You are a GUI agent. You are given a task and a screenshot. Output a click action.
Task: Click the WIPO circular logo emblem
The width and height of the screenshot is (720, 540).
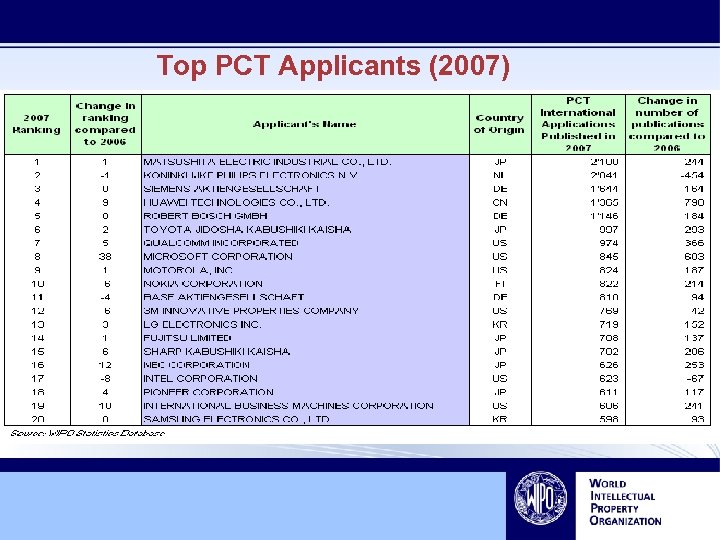click(540, 498)
